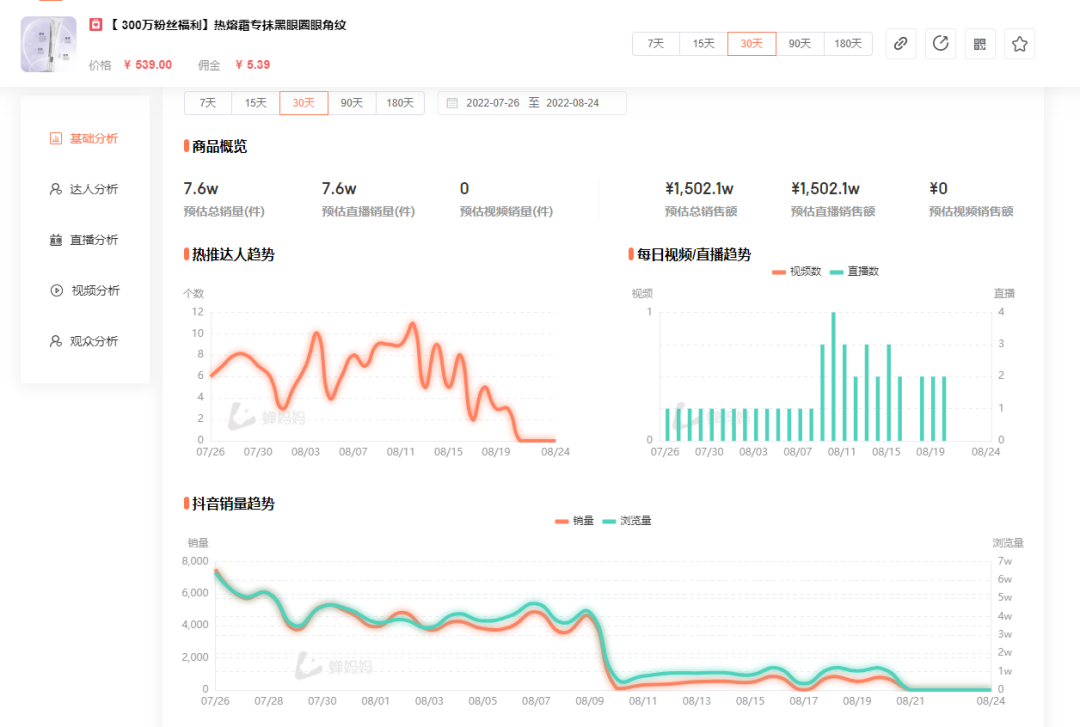Select 7天 beside the date range picker
The height and width of the screenshot is (727, 1080).
pos(208,103)
